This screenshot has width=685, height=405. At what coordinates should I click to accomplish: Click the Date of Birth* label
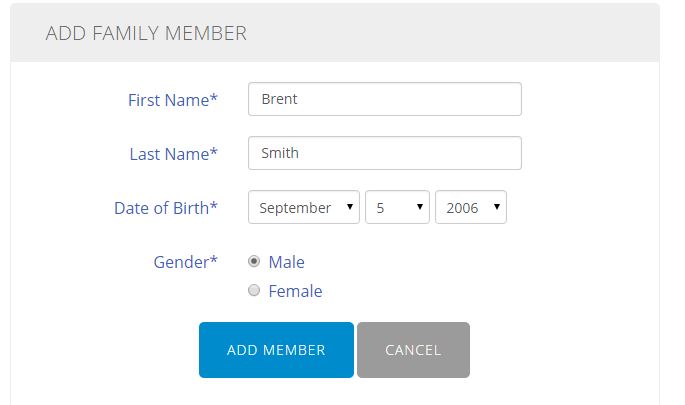(x=166, y=208)
